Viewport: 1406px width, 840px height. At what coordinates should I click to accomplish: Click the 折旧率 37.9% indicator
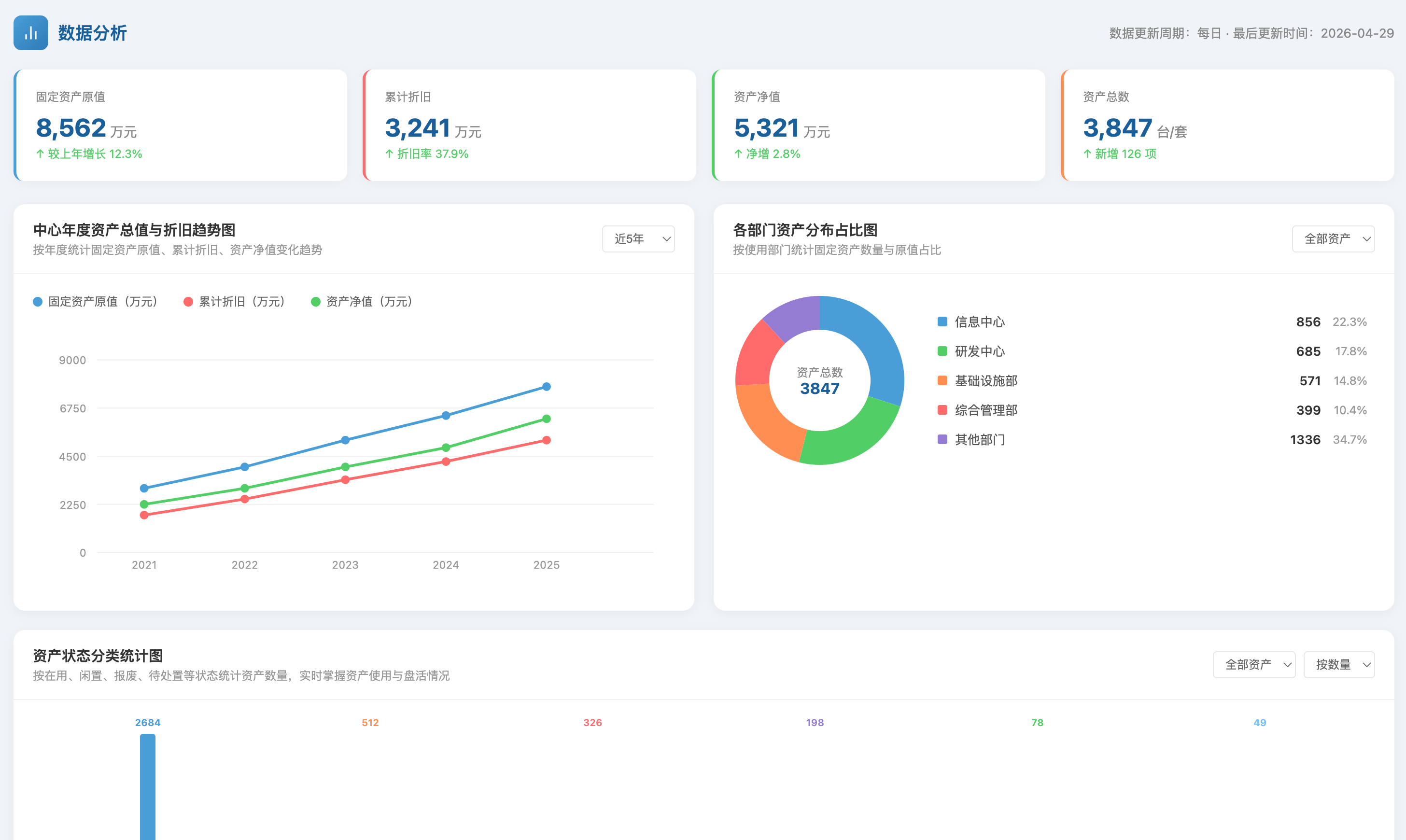click(427, 154)
